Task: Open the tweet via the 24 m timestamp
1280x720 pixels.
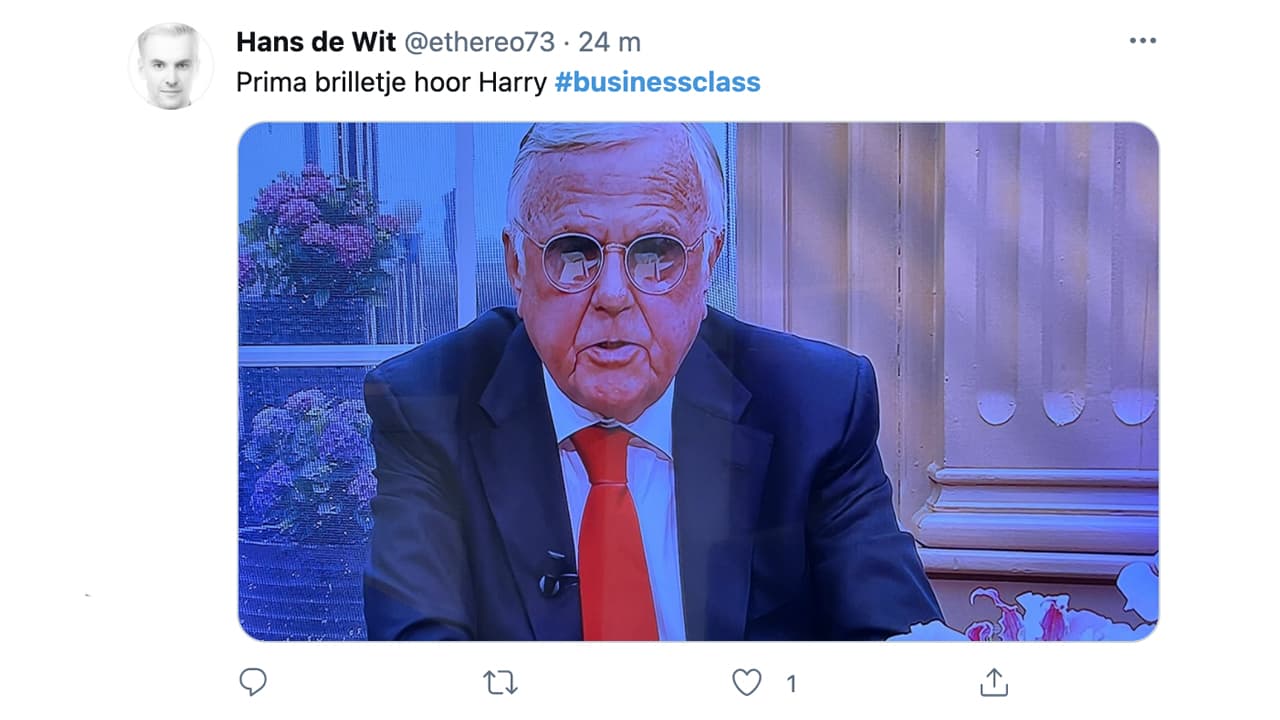Action: (x=608, y=42)
